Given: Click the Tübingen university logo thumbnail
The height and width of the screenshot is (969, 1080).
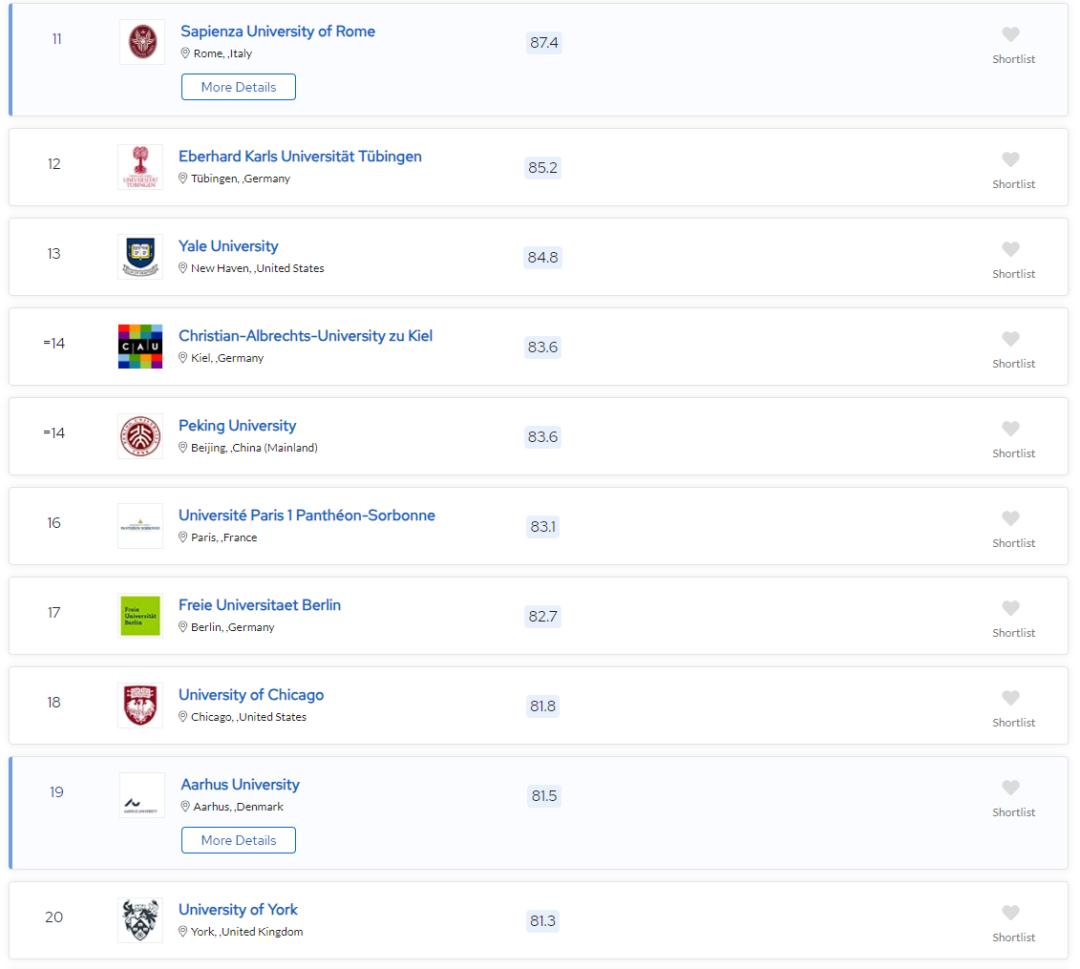Looking at the screenshot, I should pos(139,166).
